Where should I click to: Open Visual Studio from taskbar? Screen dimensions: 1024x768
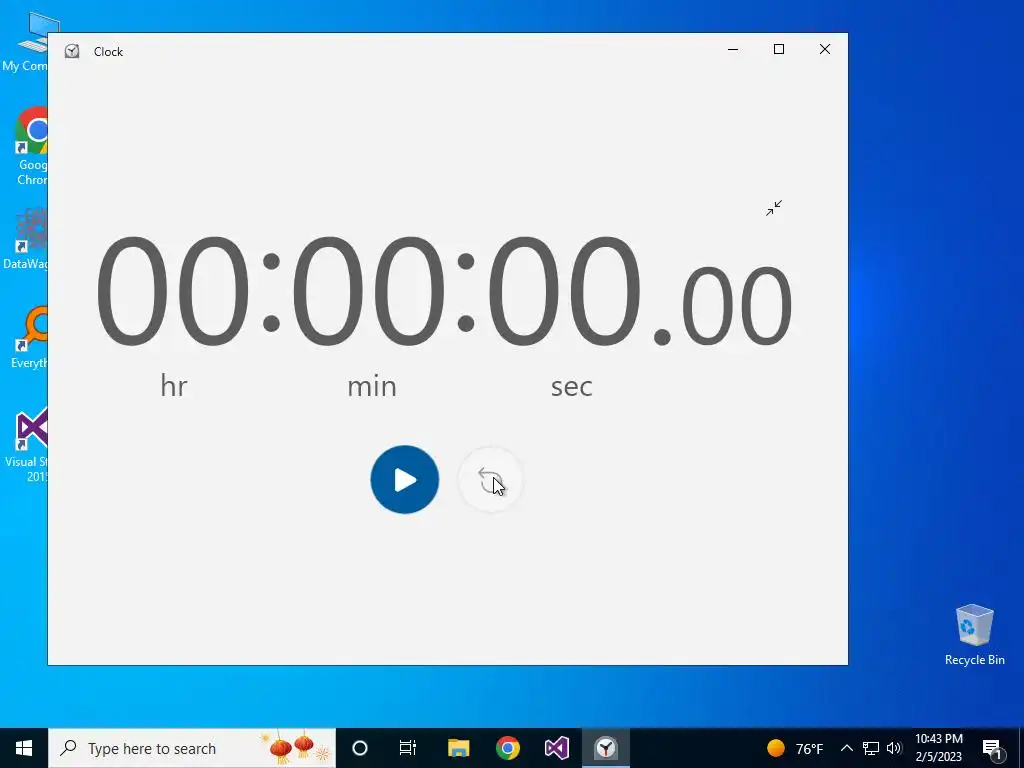pyautogui.click(x=556, y=748)
